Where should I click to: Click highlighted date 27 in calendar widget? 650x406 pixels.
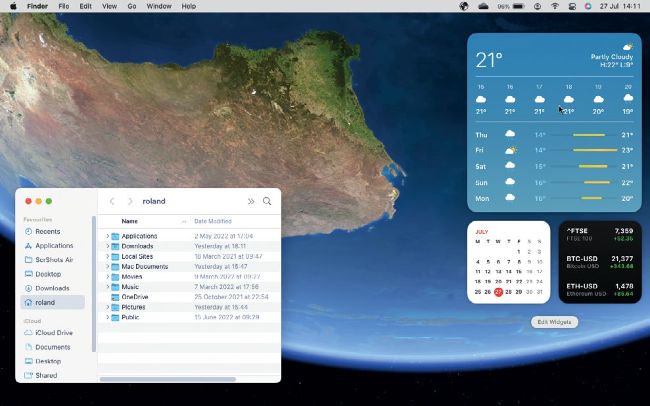click(498, 292)
